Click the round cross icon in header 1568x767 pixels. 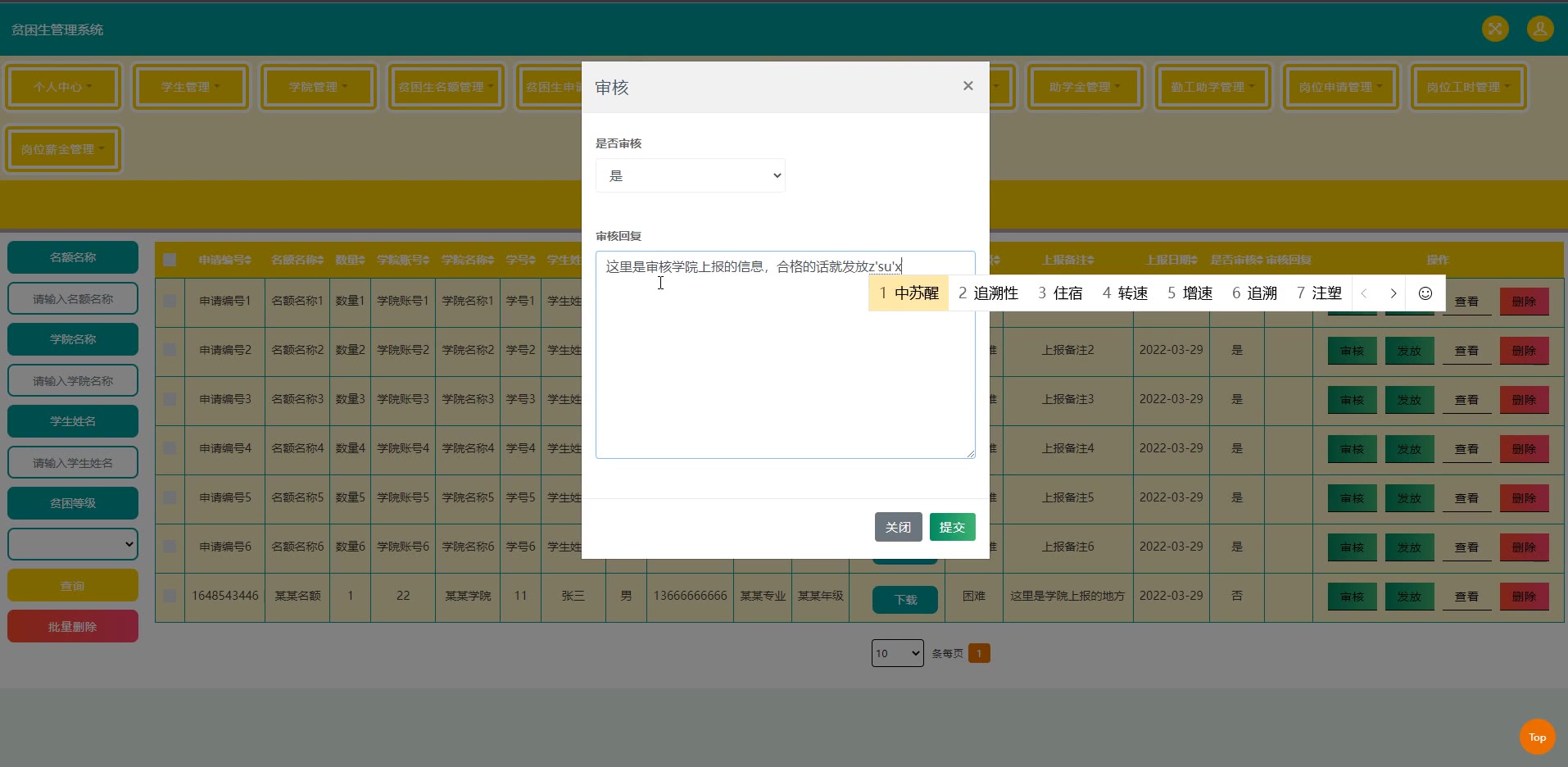point(1495,29)
